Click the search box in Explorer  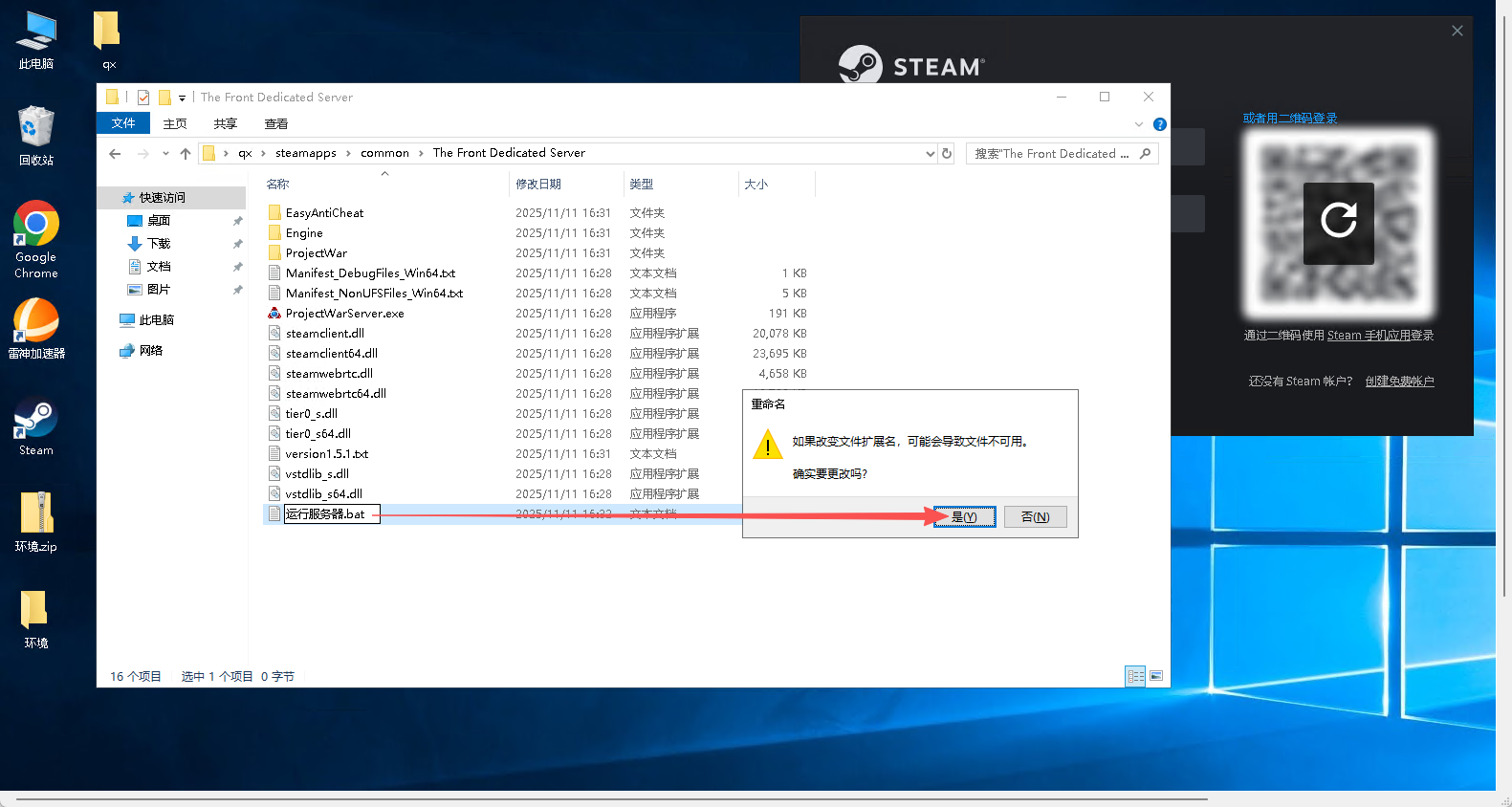1052,154
